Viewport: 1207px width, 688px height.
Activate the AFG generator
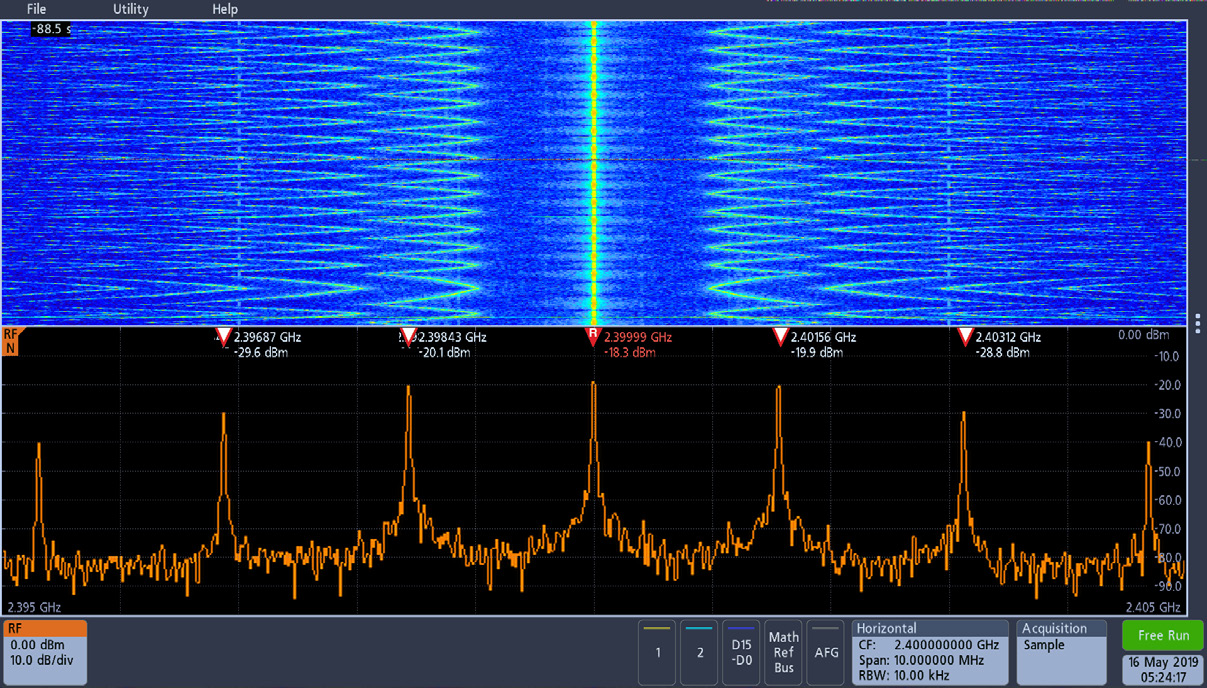tap(826, 652)
